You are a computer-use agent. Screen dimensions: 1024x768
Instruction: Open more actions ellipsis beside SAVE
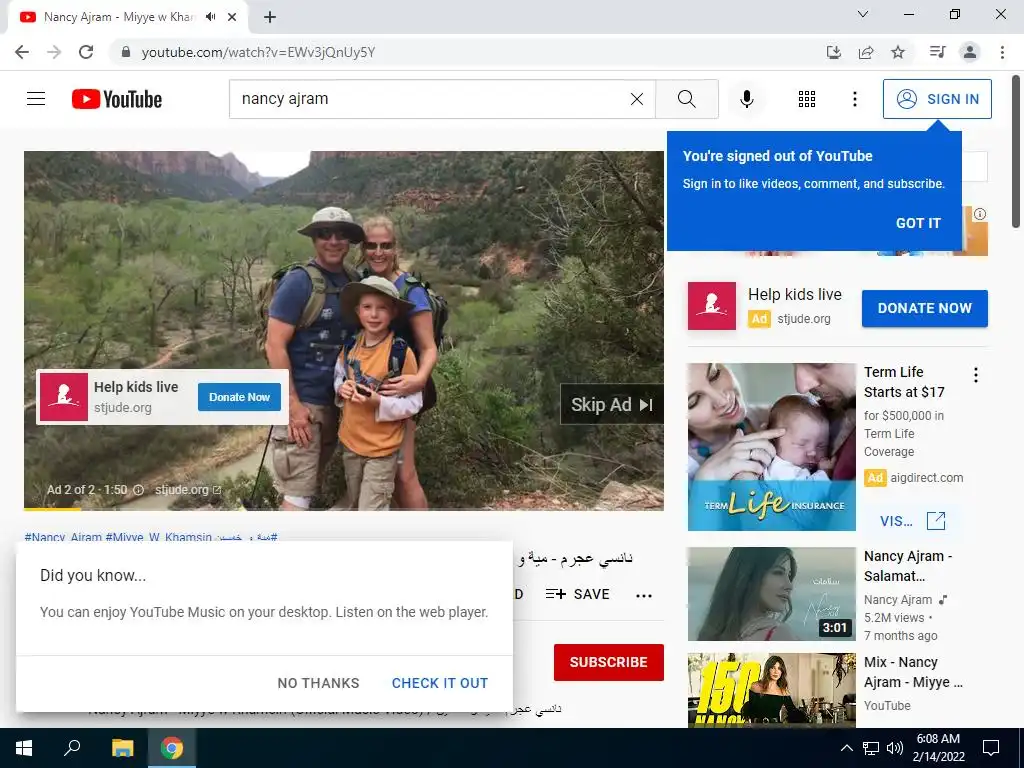click(x=644, y=595)
